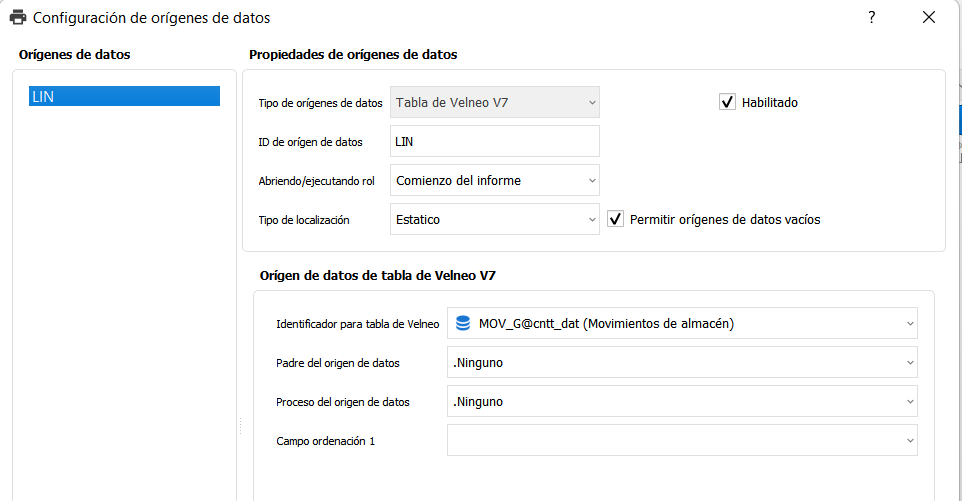Select the LIN data source in list
The height and width of the screenshot is (501, 962).
(124, 96)
